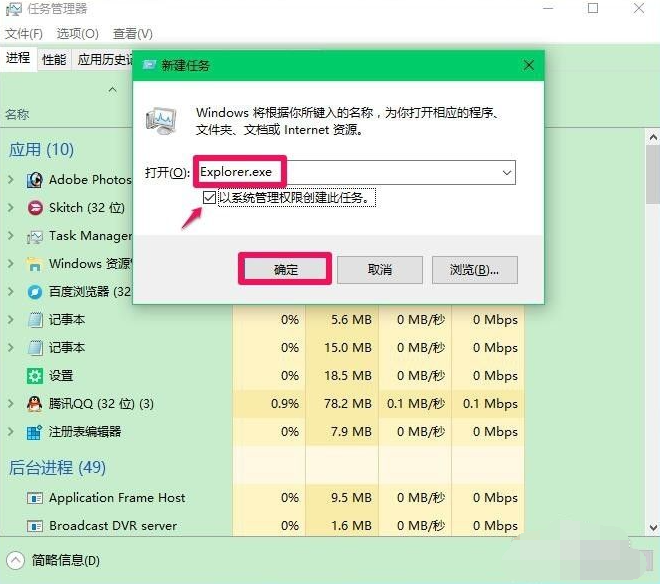Click the Broadcast DVR server icon
The height and width of the screenshot is (584, 660).
(35, 526)
